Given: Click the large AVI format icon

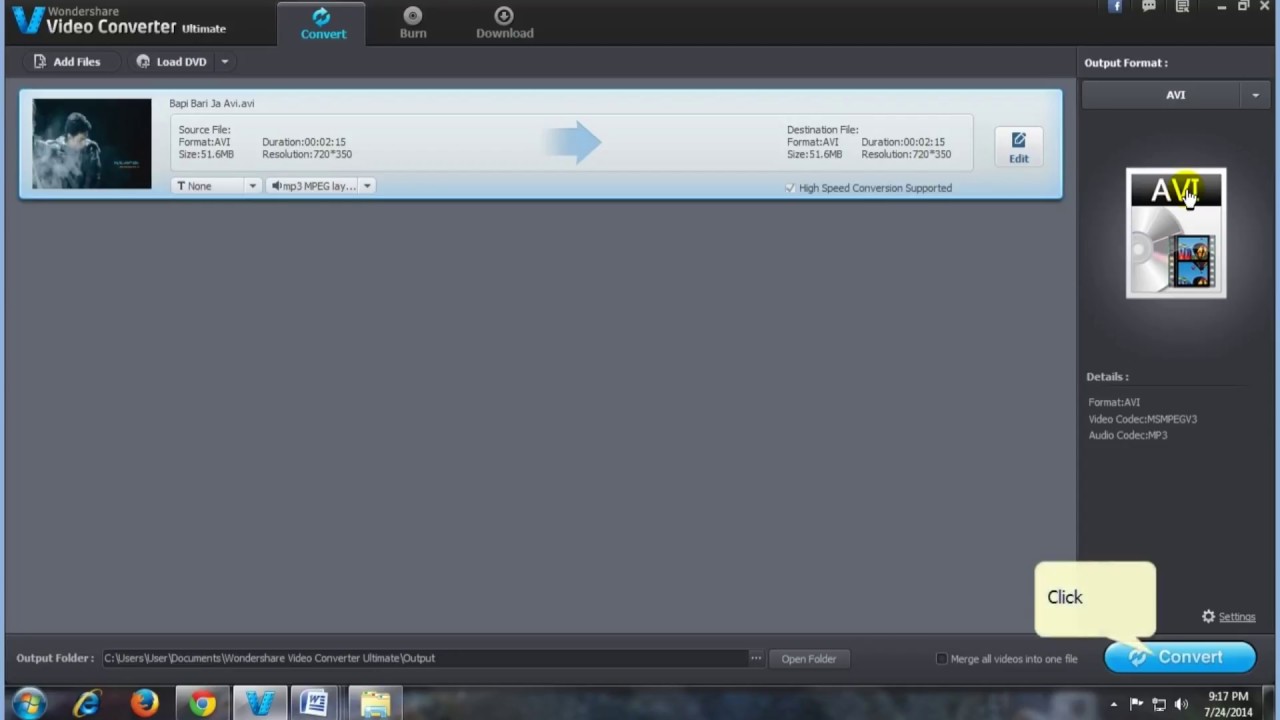Looking at the screenshot, I should (x=1176, y=233).
